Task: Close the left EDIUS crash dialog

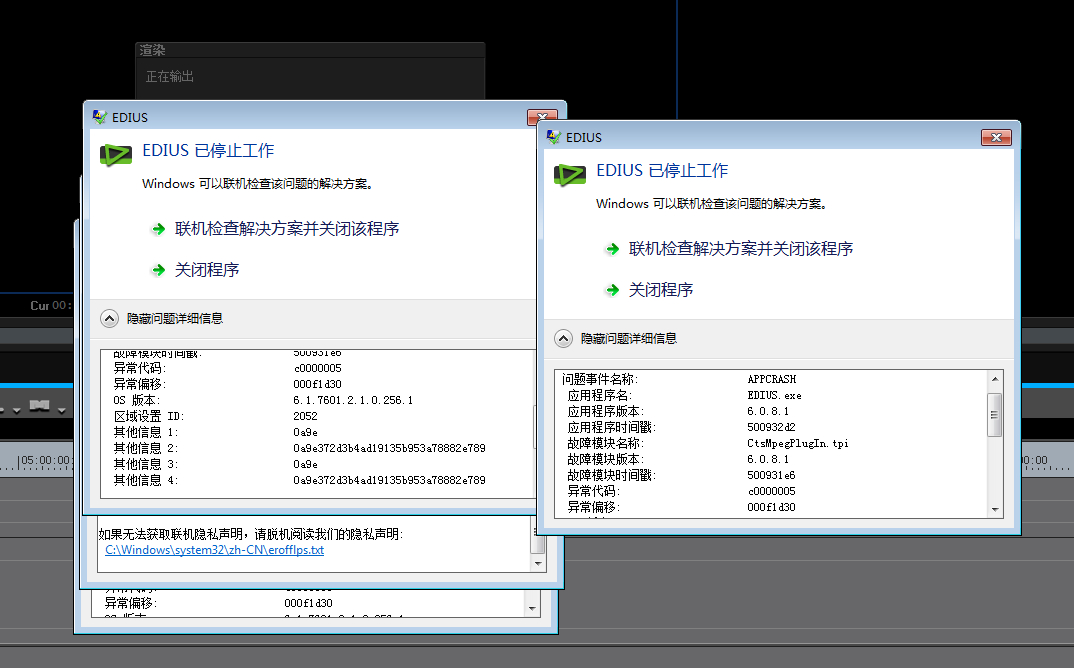Action: coord(541,116)
